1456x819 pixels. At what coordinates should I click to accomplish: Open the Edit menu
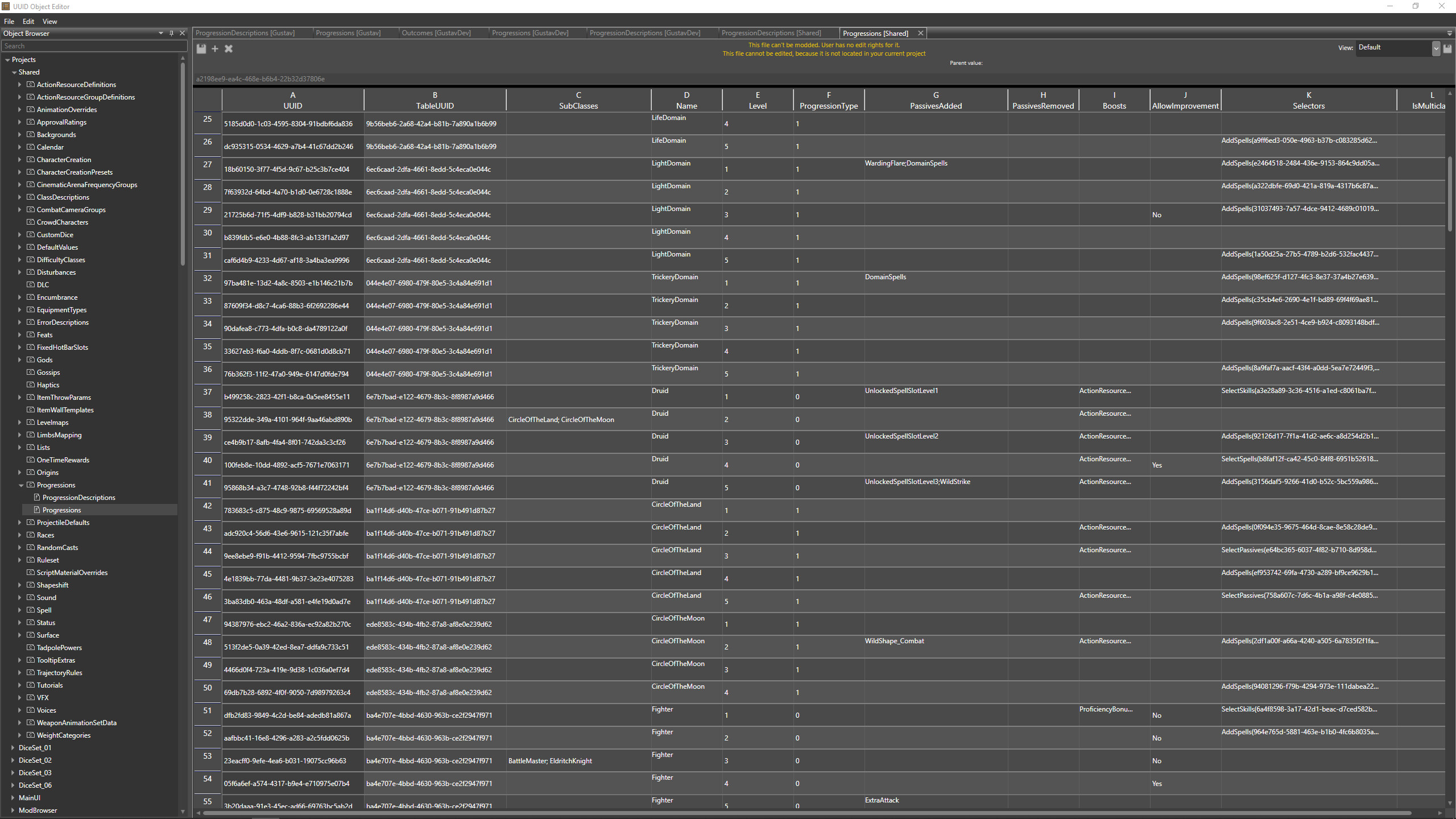27,21
